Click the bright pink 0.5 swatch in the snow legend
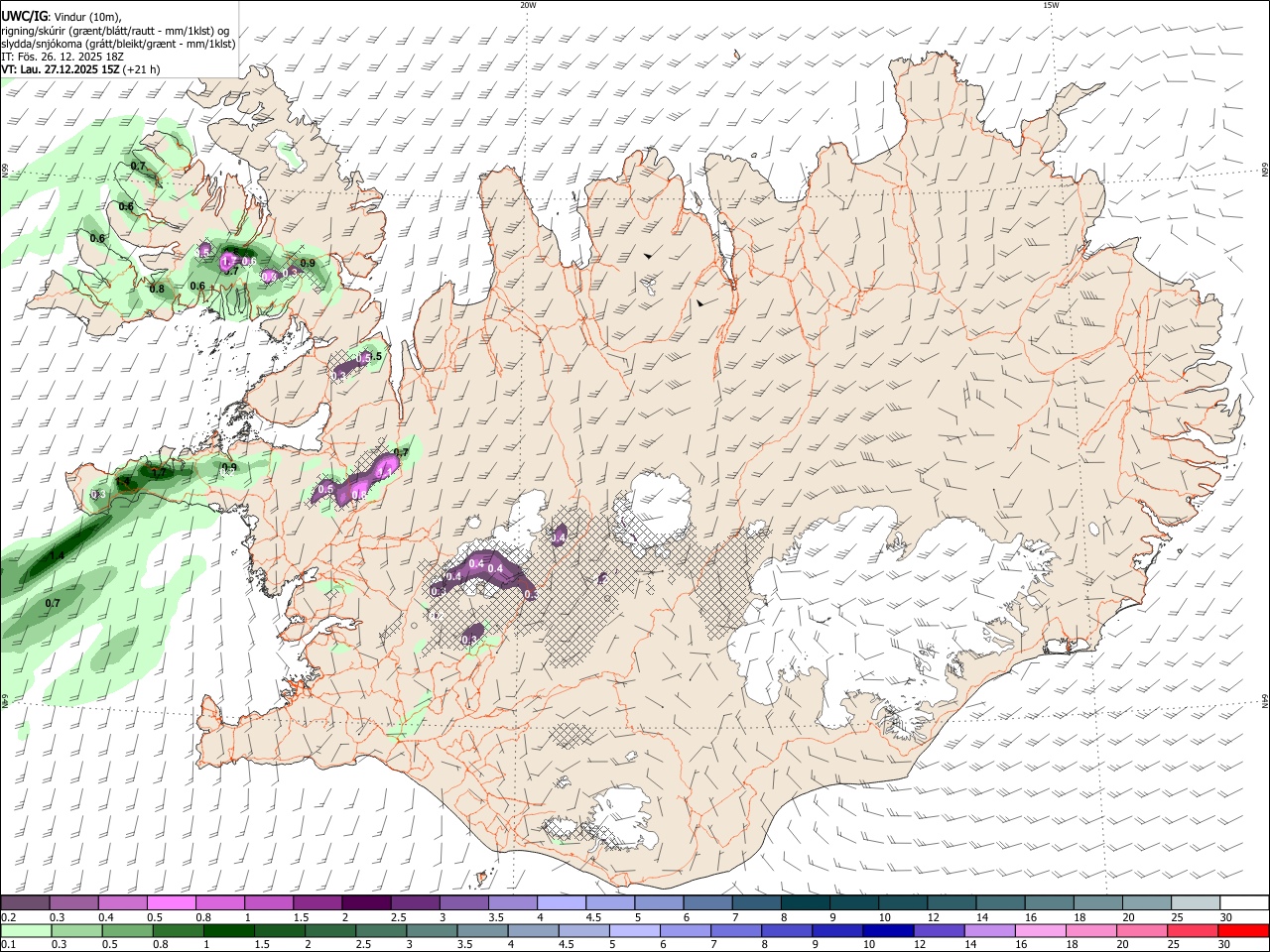This screenshot has width=1270, height=952. point(171,902)
